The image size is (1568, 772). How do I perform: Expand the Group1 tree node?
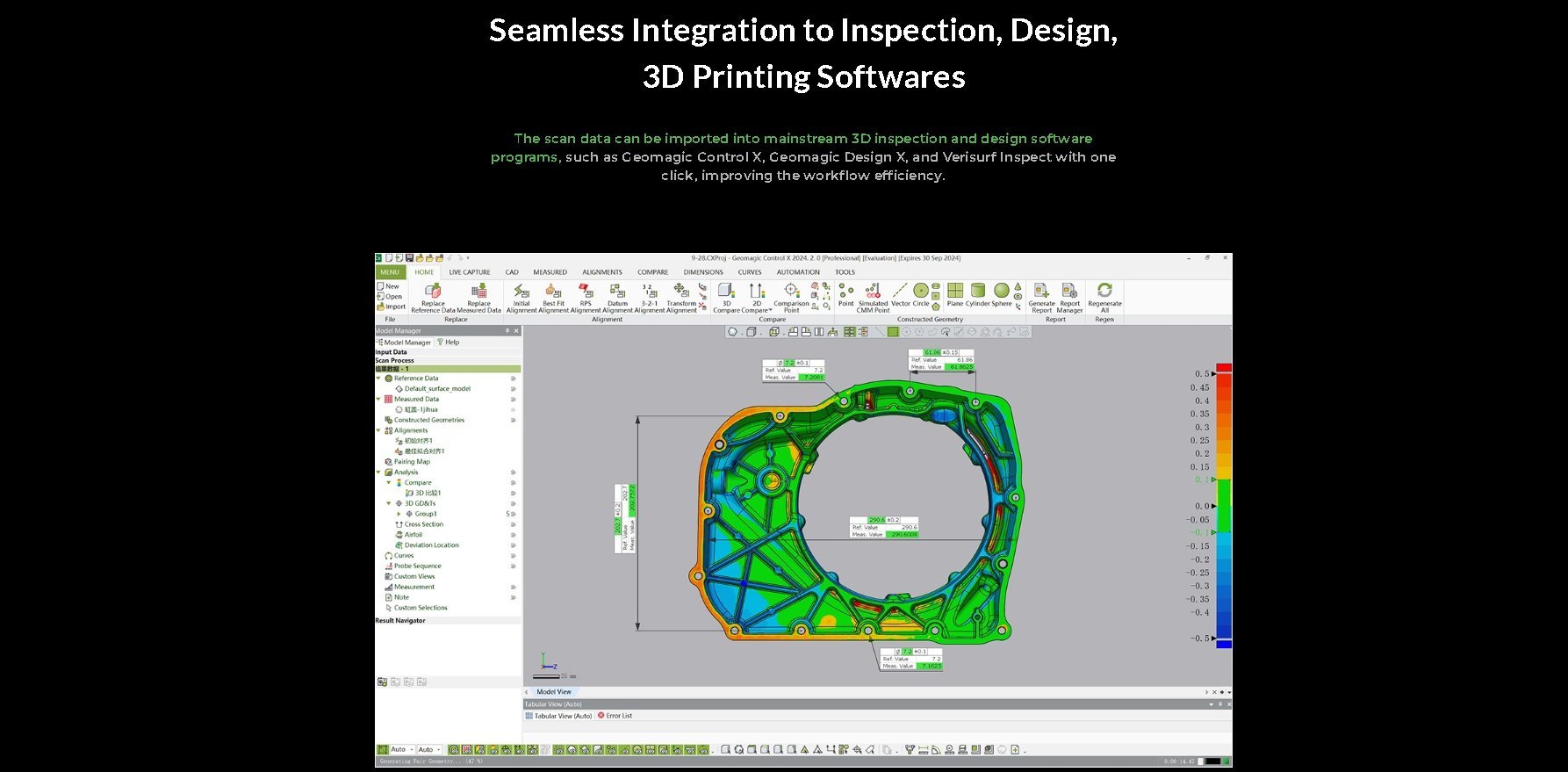click(x=399, y=514)
